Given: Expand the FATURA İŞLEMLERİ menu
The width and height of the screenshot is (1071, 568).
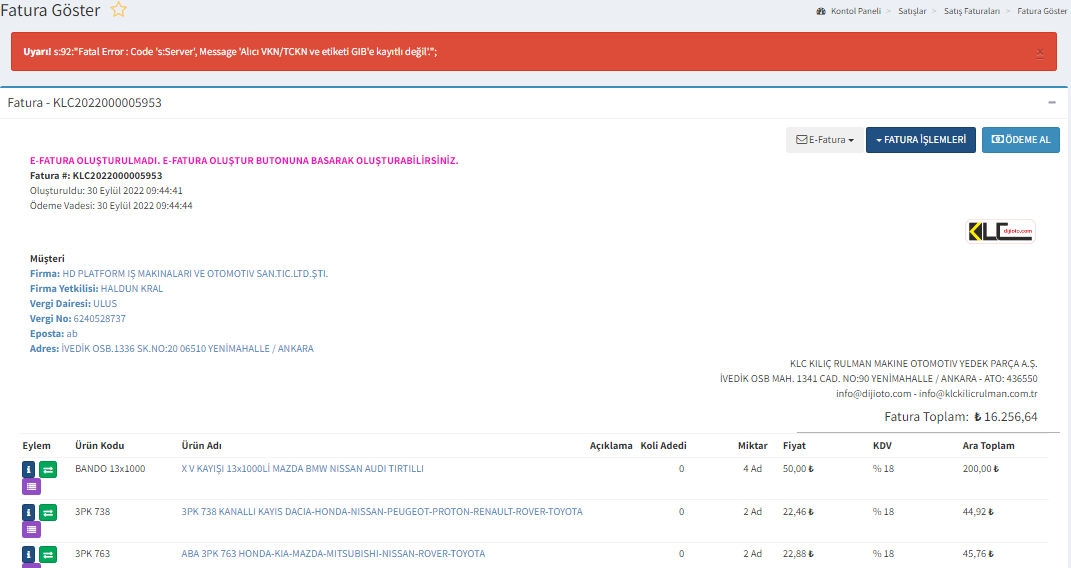Looking at the screenshot, I should (920, 140).
